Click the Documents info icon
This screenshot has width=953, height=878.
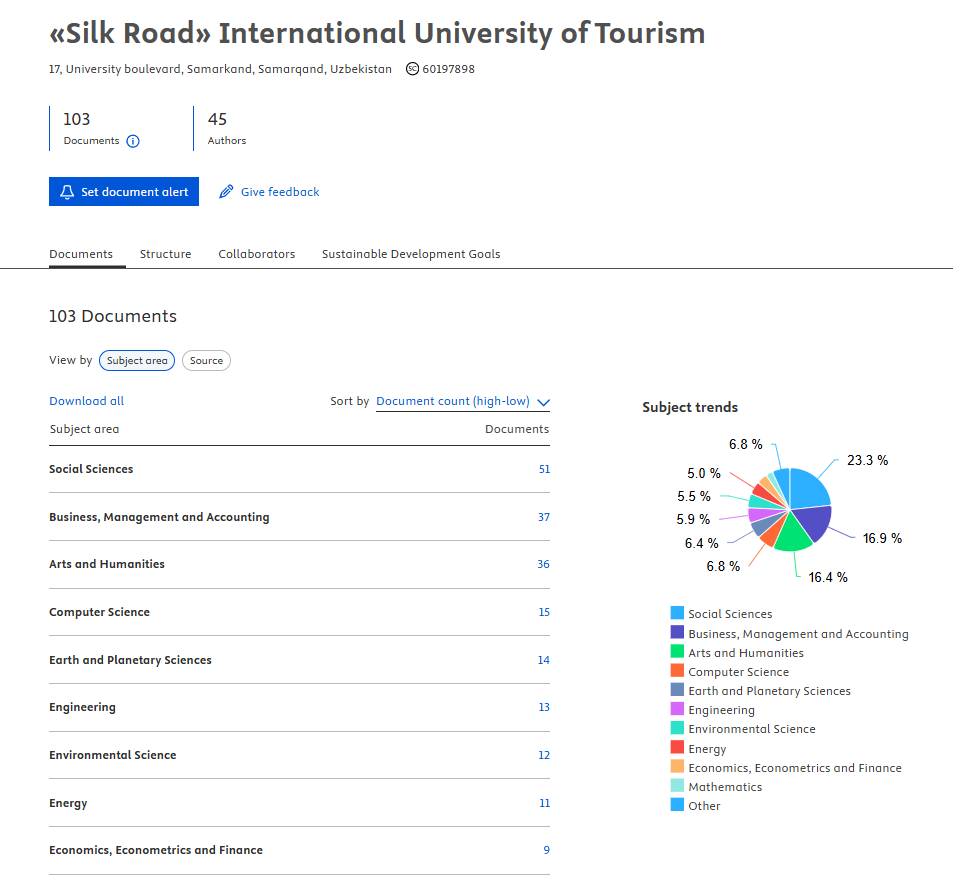(x=133, y=141)
